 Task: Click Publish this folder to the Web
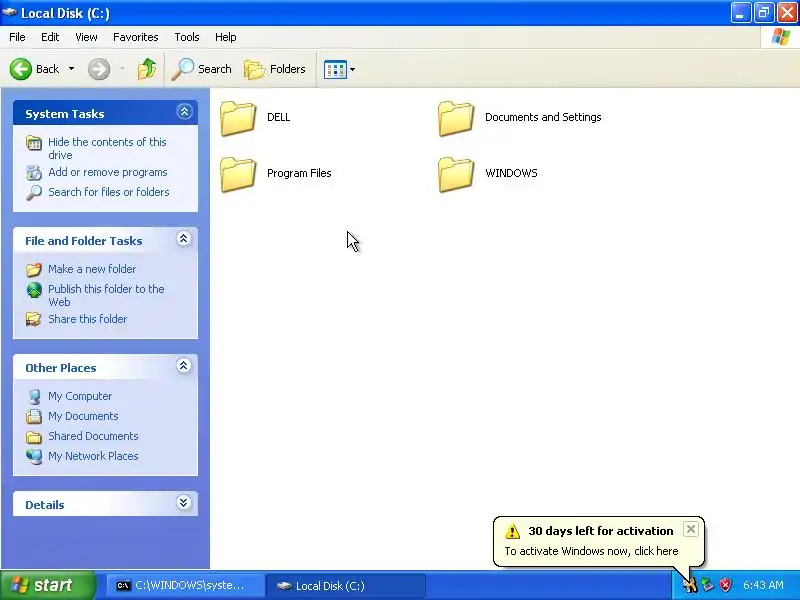(x=106, y=295)
